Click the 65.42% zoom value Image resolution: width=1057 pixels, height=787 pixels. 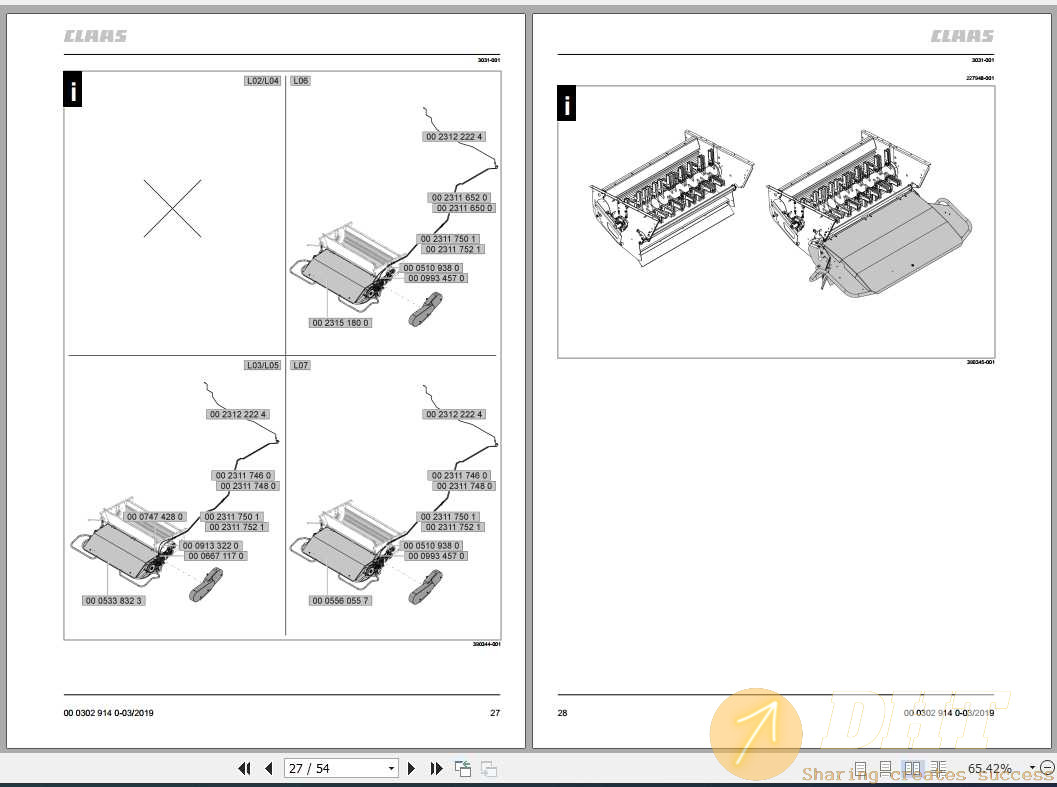click(989, 768)
